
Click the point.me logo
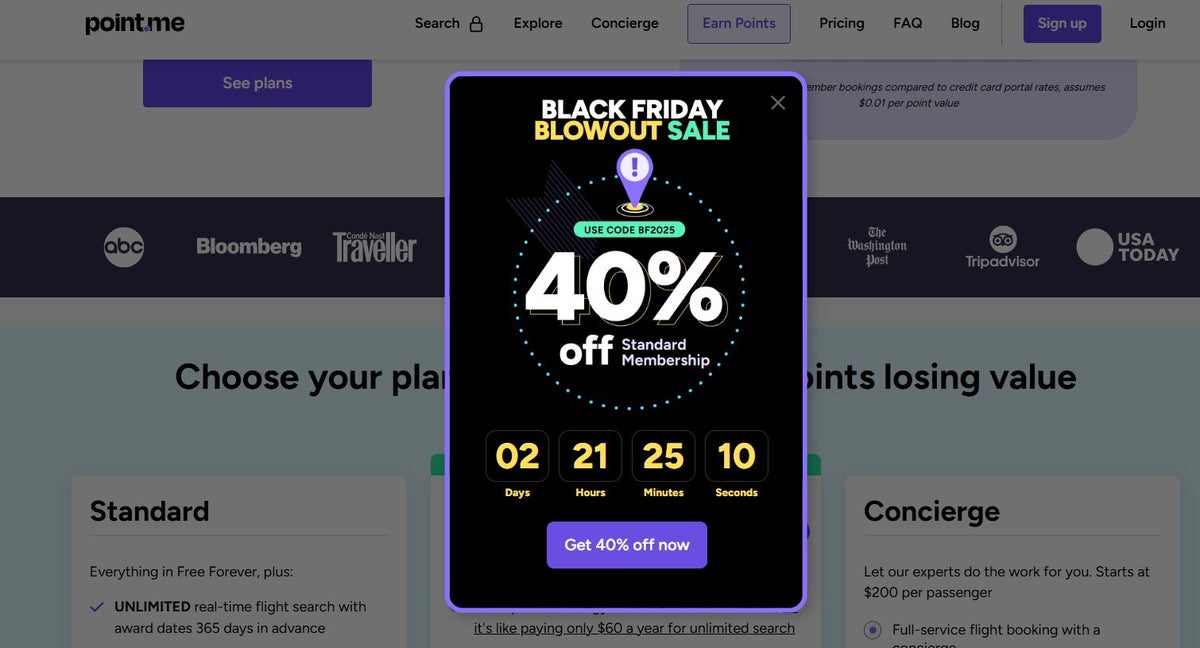coord(134,22)
